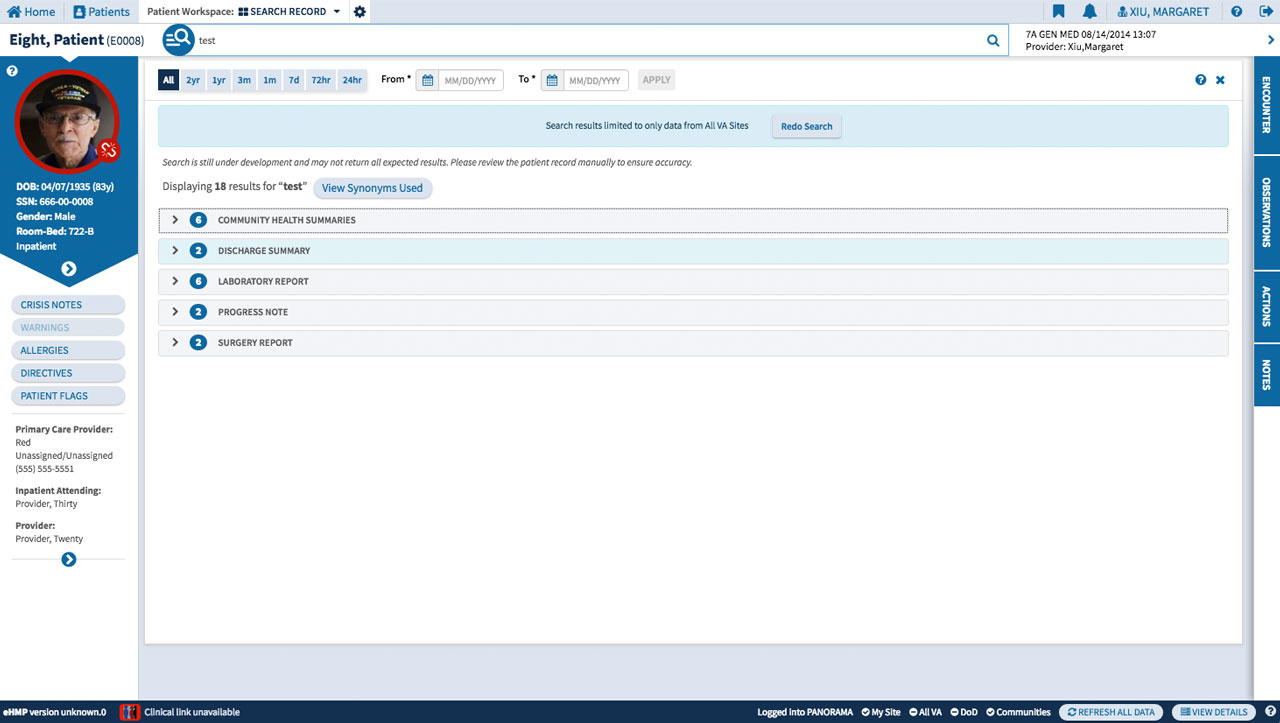Close the search results panel

tap(1220, 80)
